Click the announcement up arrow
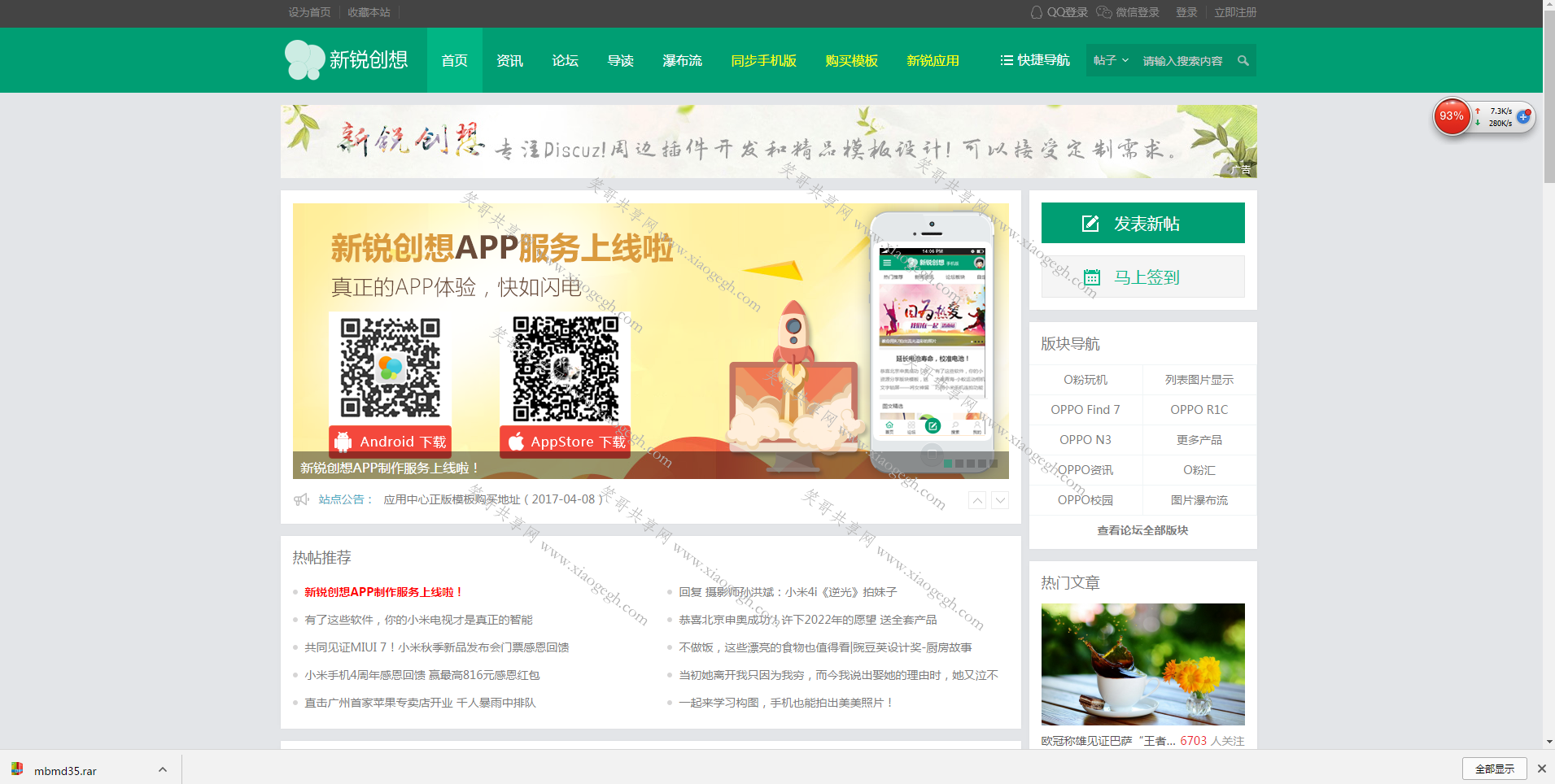 (977, 500)
